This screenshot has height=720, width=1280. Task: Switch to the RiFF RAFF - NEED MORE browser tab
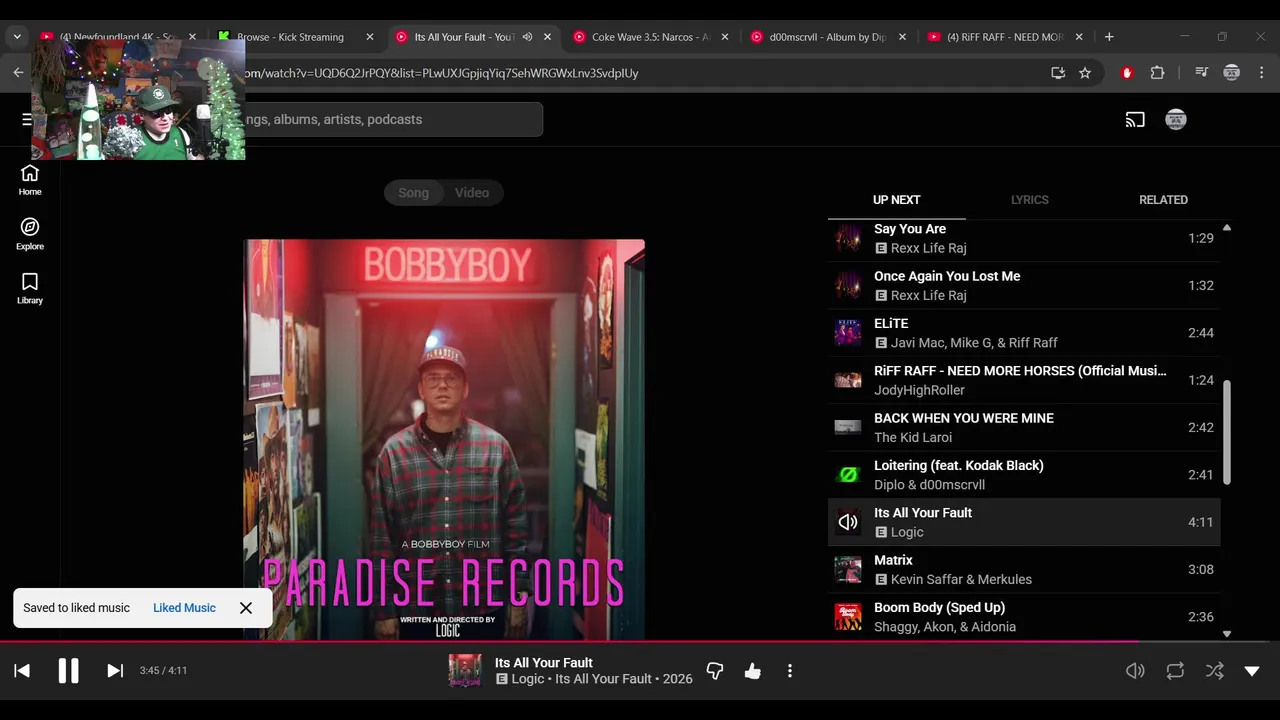(1004, 37)
